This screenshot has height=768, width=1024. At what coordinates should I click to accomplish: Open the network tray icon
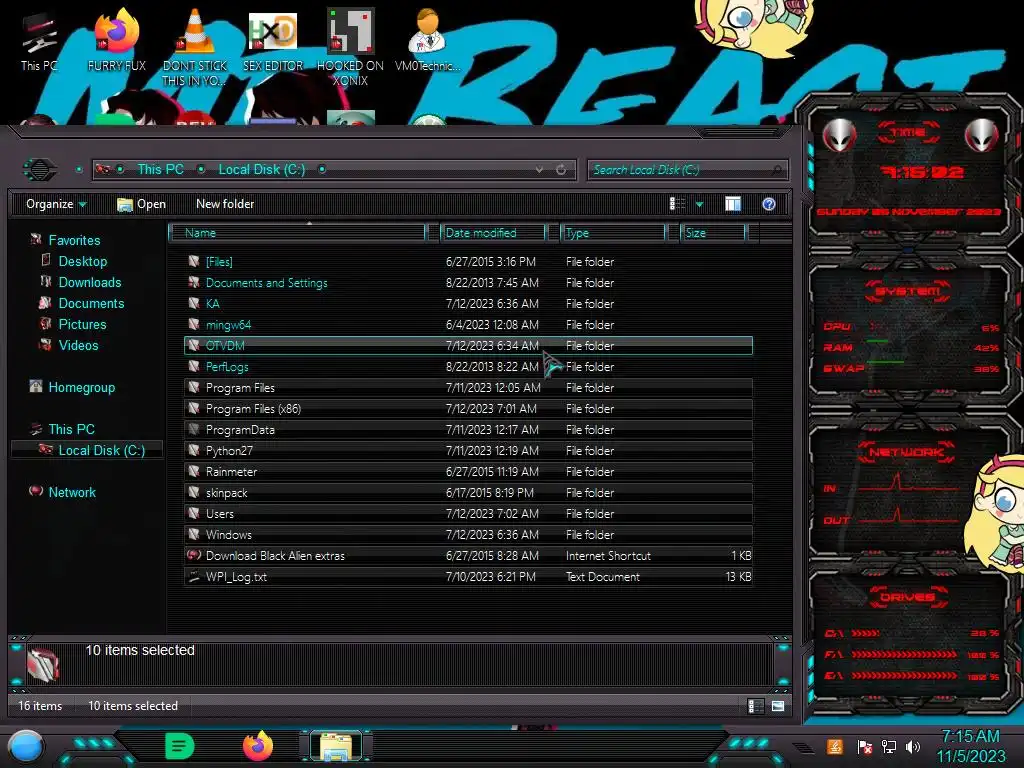tap(888, 747)
